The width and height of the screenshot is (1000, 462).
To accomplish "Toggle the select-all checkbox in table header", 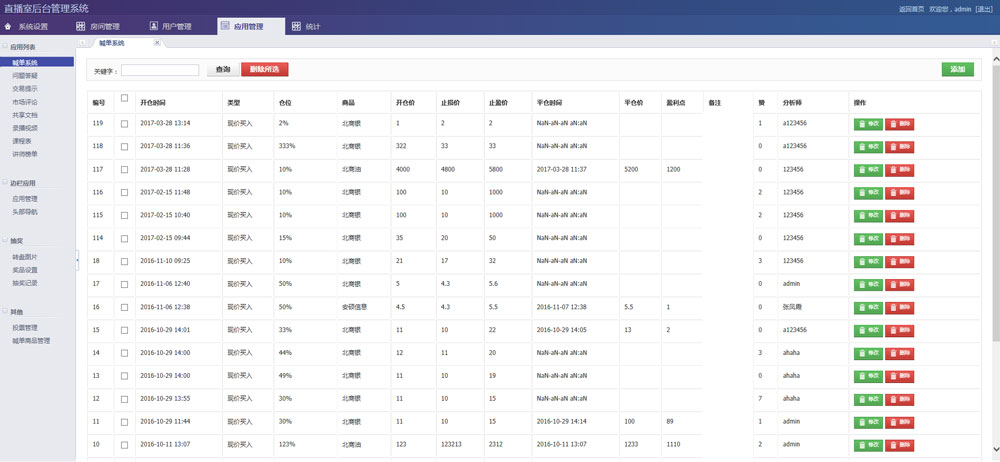I will click(x=124, y=98).
